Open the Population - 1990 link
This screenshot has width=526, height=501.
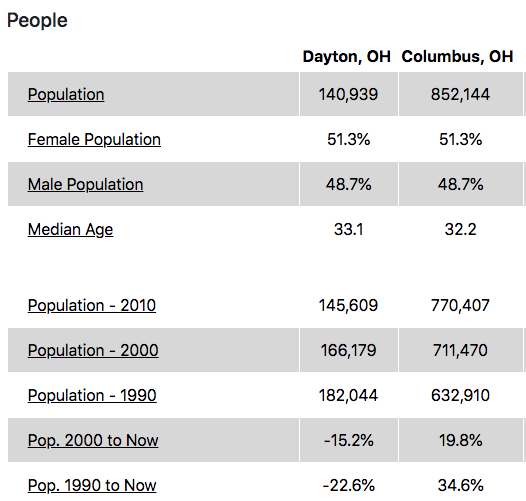click(92, 395)
